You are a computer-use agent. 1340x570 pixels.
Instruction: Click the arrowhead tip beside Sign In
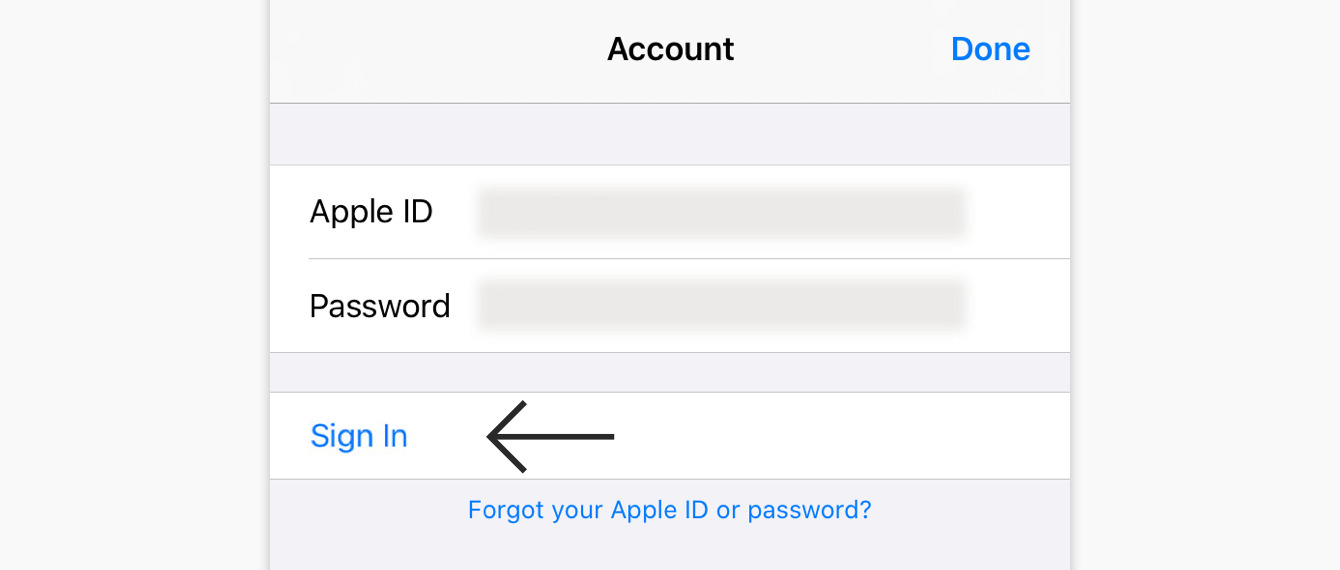(490, 436)
